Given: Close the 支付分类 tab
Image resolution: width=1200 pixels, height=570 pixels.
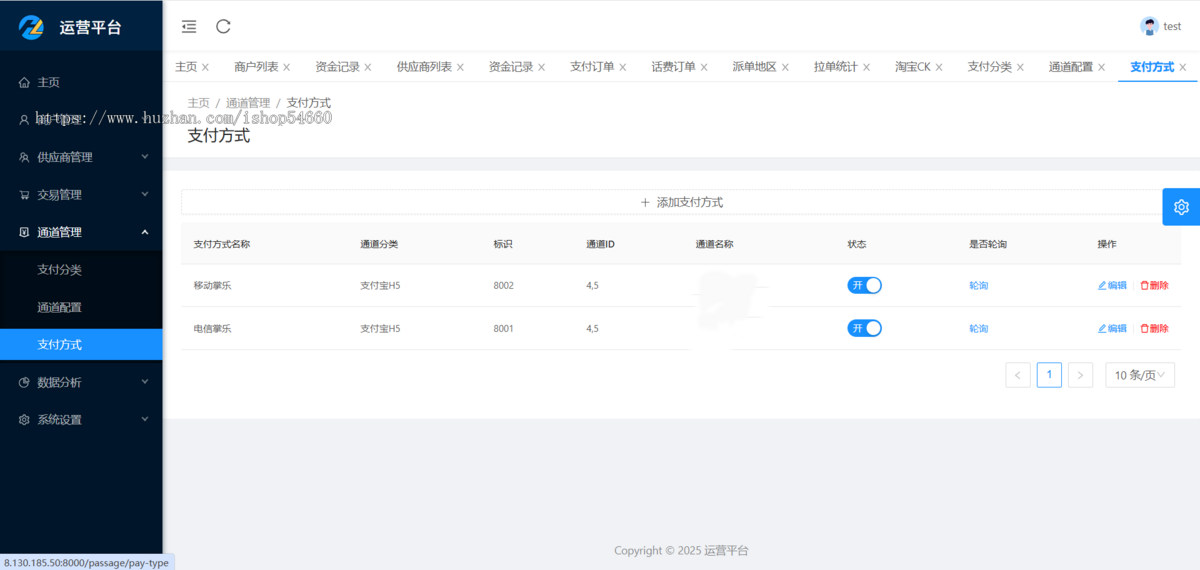Looking at the screenshot, I should 1019,67.
